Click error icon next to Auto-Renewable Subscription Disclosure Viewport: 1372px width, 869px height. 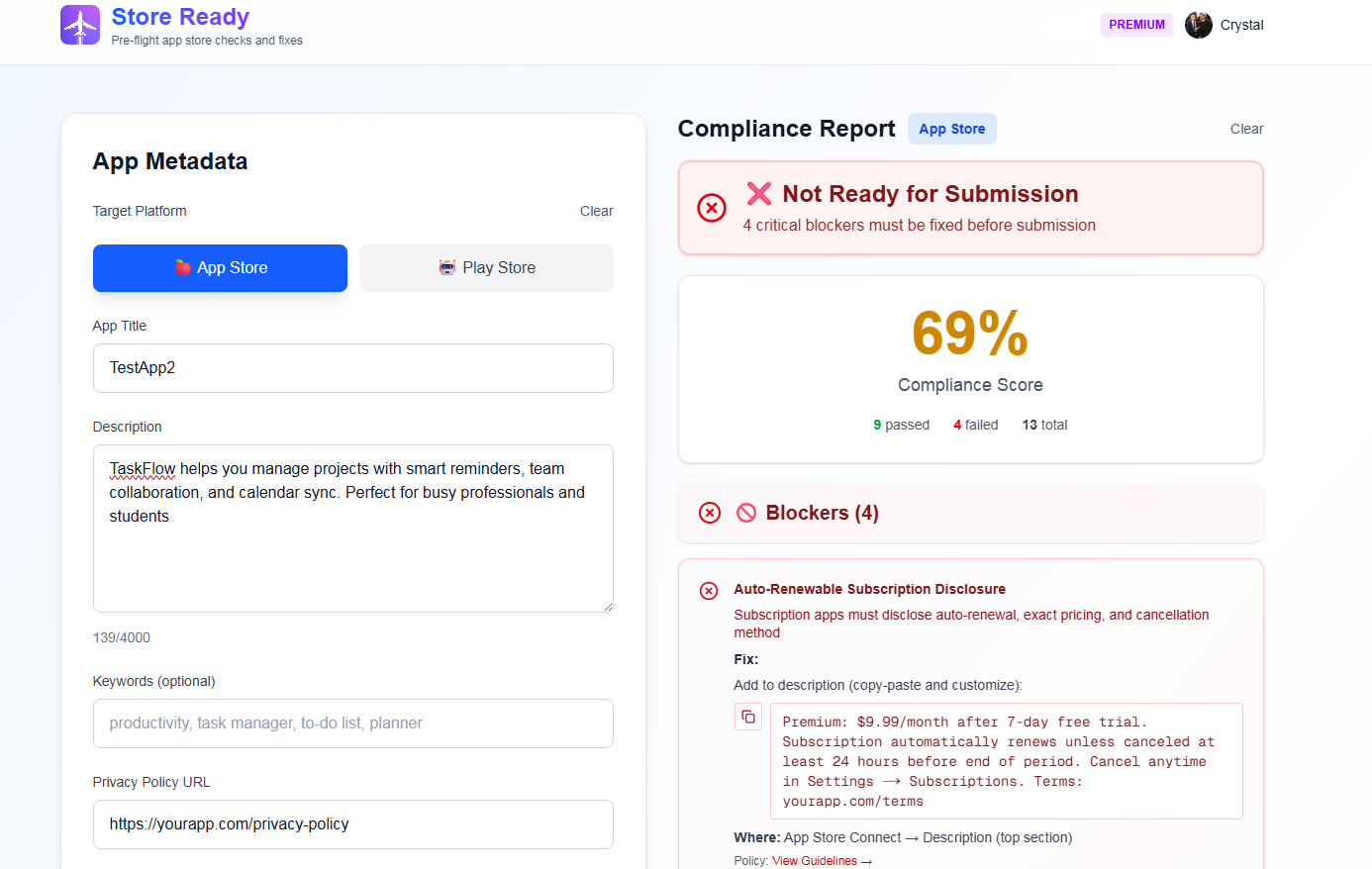pos(709,590)
